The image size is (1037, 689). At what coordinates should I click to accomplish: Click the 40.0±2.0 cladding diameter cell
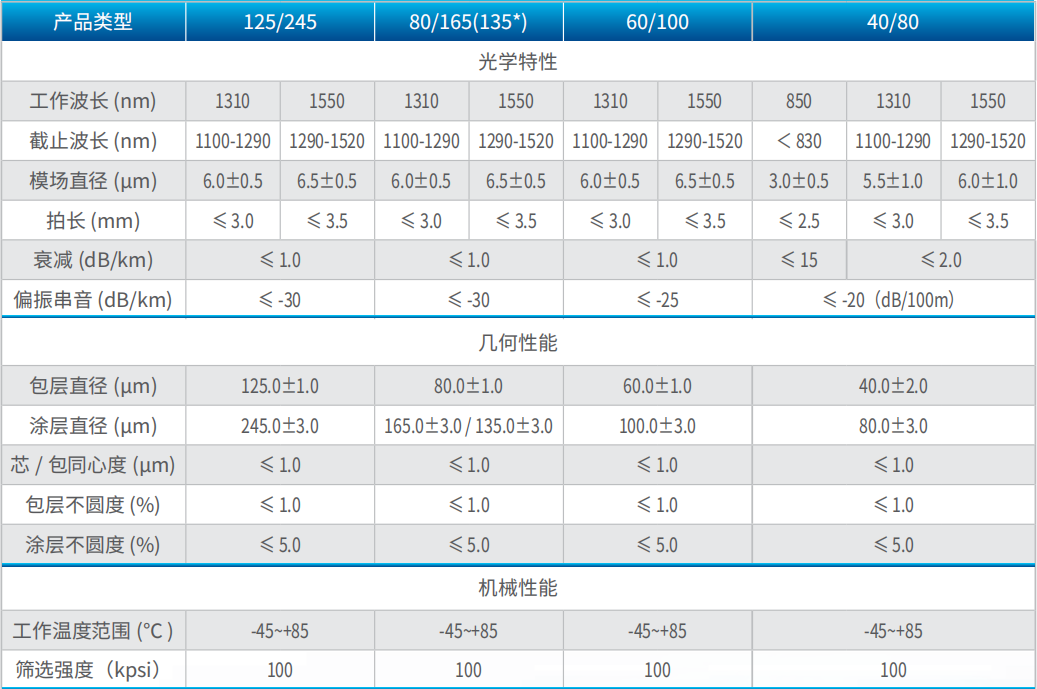pyautogui.click(x=893, y=386)
